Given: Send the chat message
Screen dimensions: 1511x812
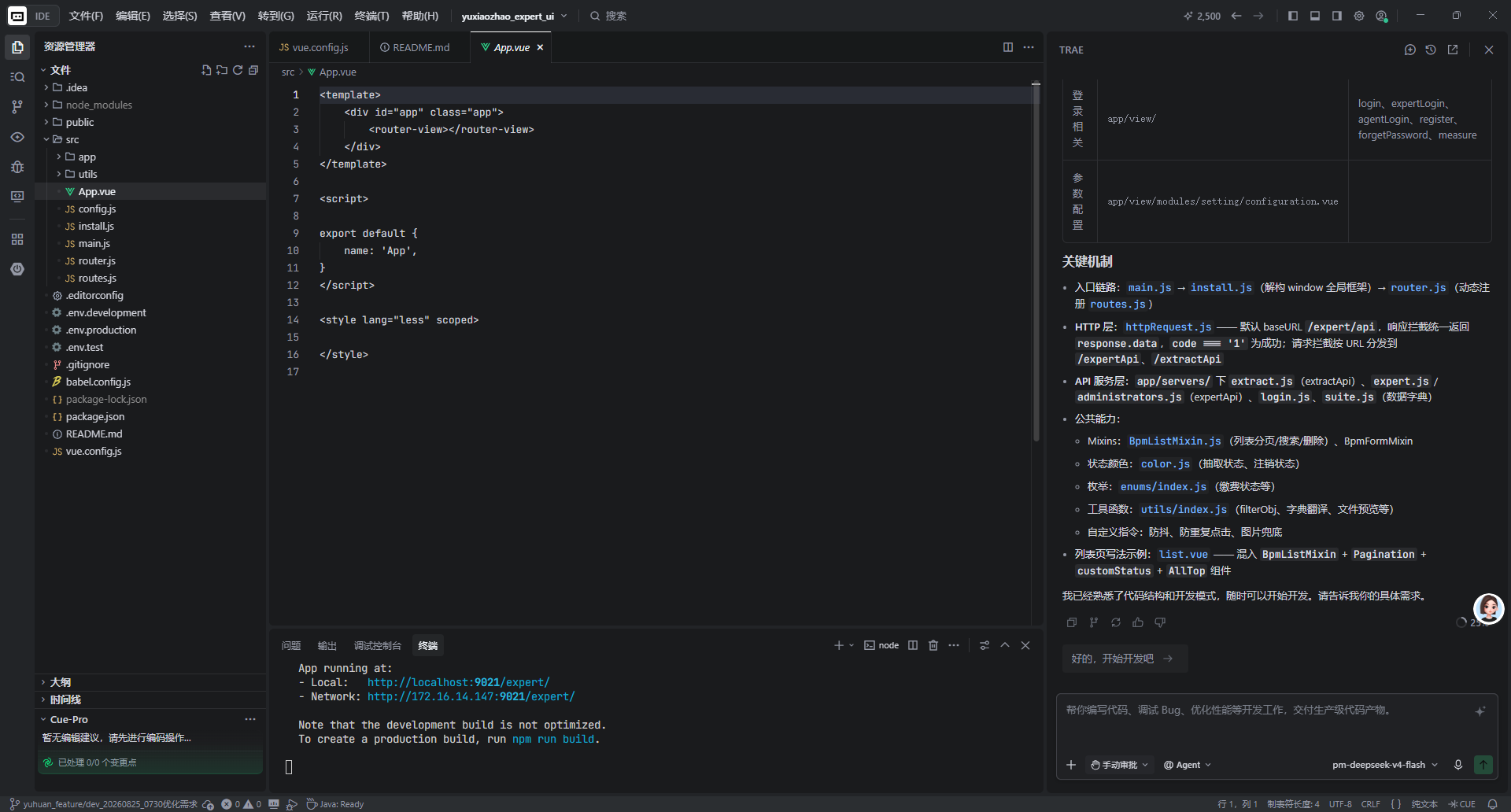Looking at the screenshot, I should pos(1483,765).
